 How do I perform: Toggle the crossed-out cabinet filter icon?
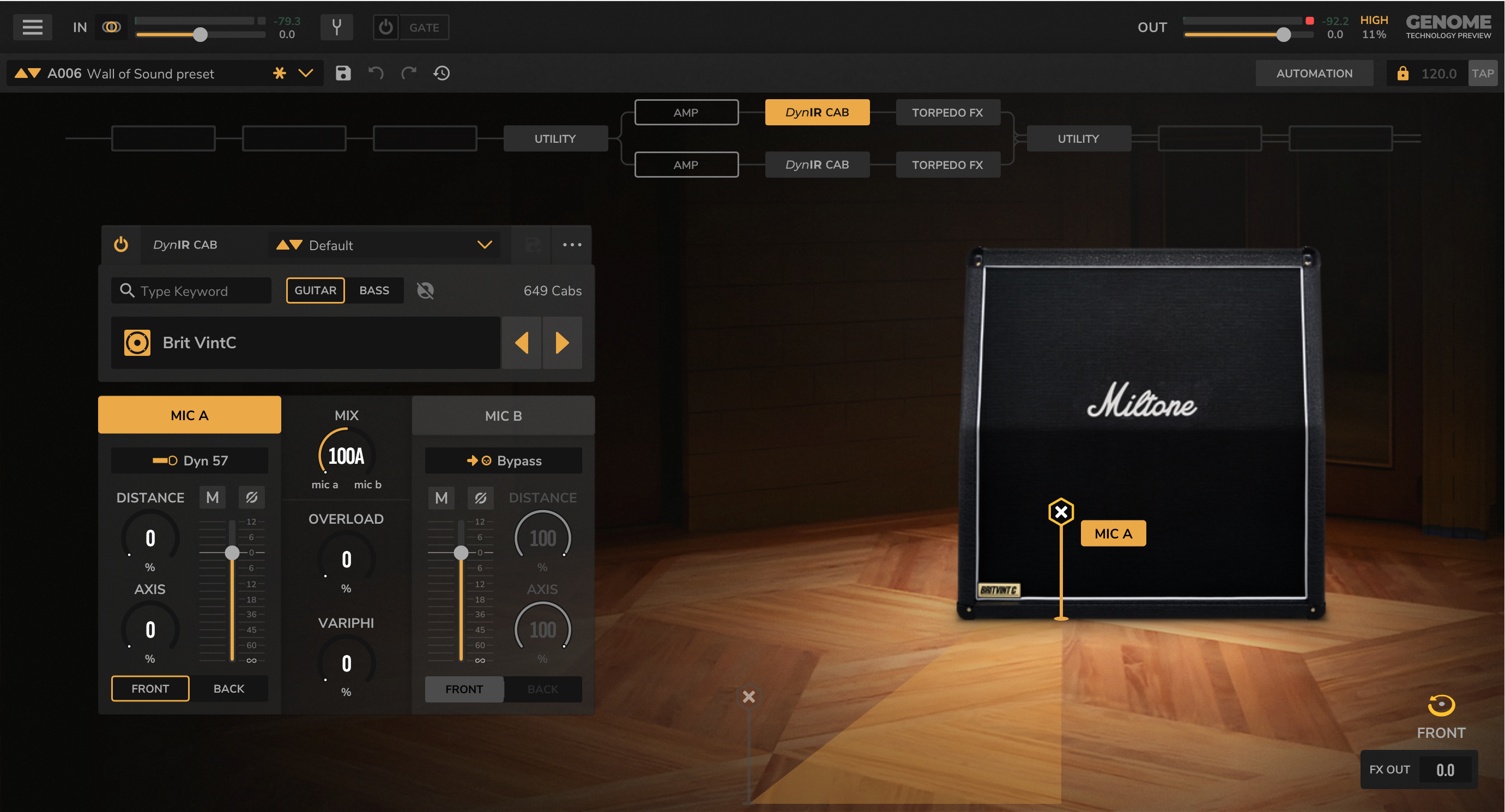[425, 290]
